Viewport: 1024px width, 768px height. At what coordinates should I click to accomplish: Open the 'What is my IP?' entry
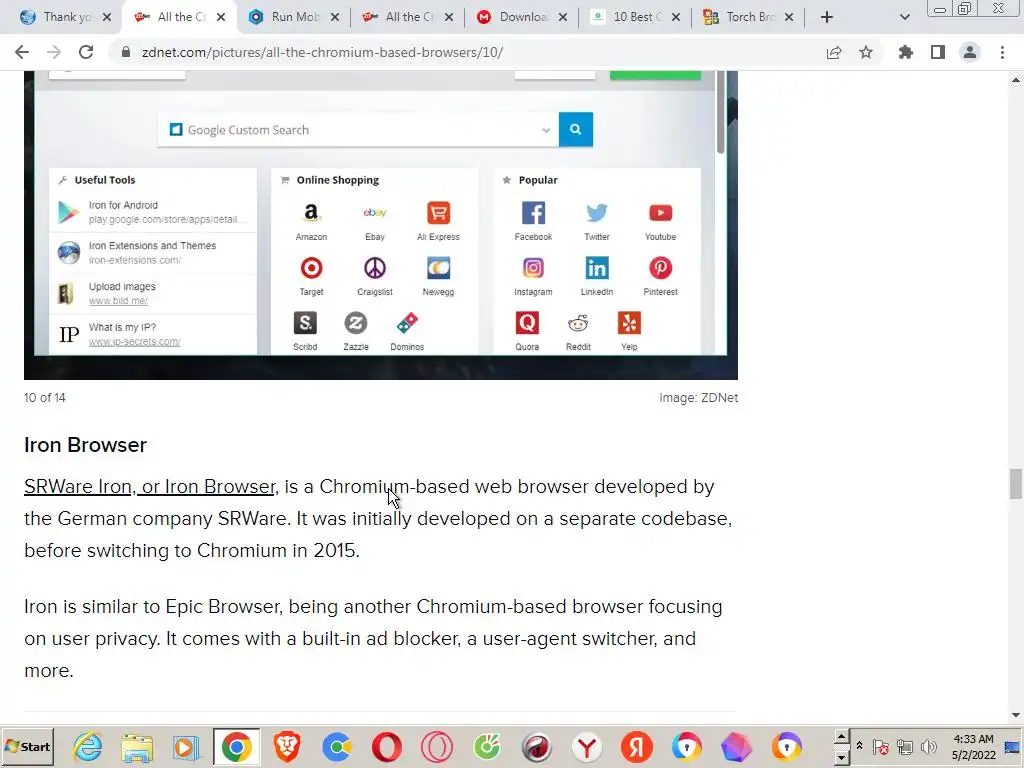click(153, 334)
